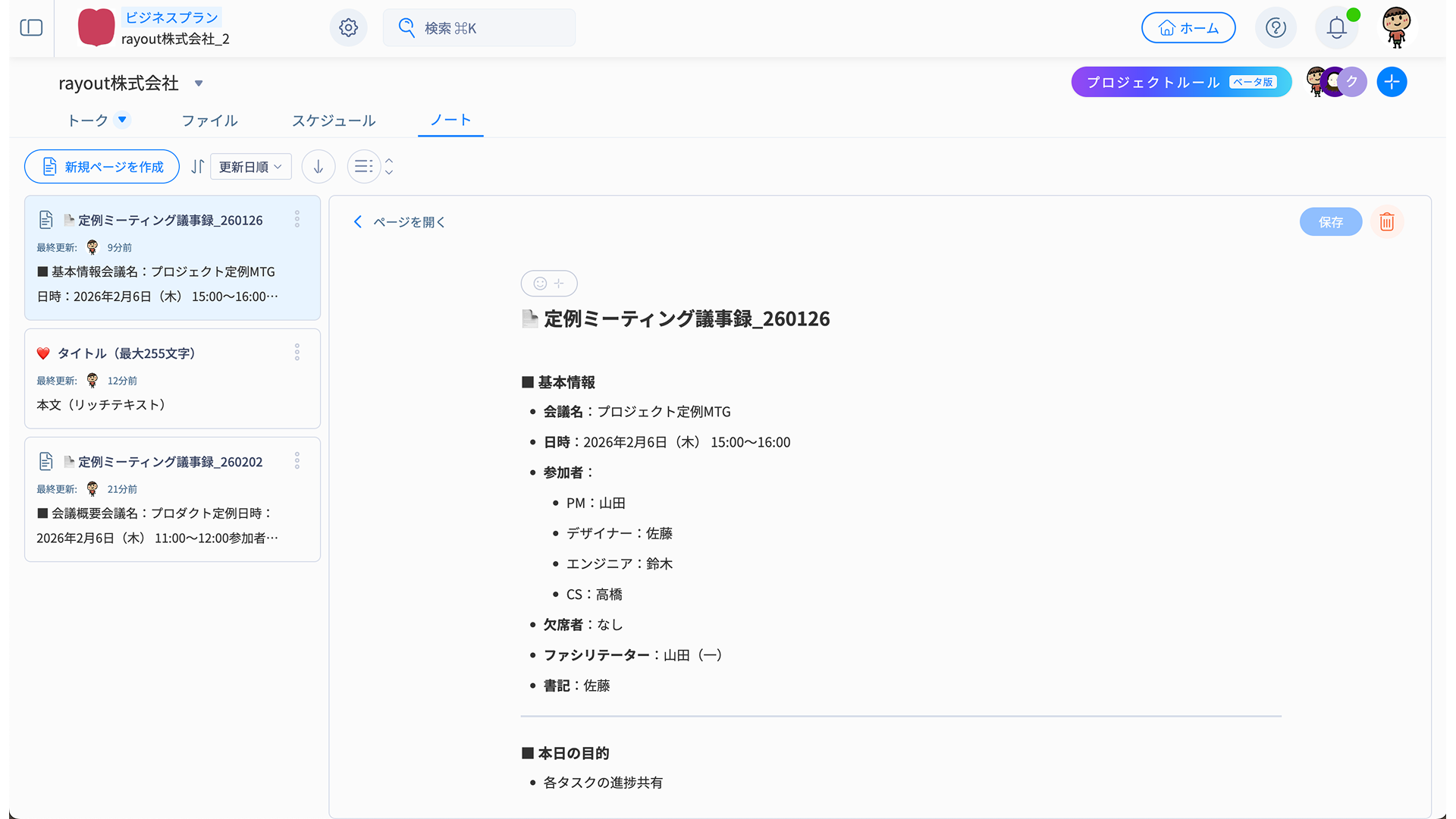This screenshot has height=819, width=1456.
Task: Open notifications bell icon
Action: [1336, 28]
